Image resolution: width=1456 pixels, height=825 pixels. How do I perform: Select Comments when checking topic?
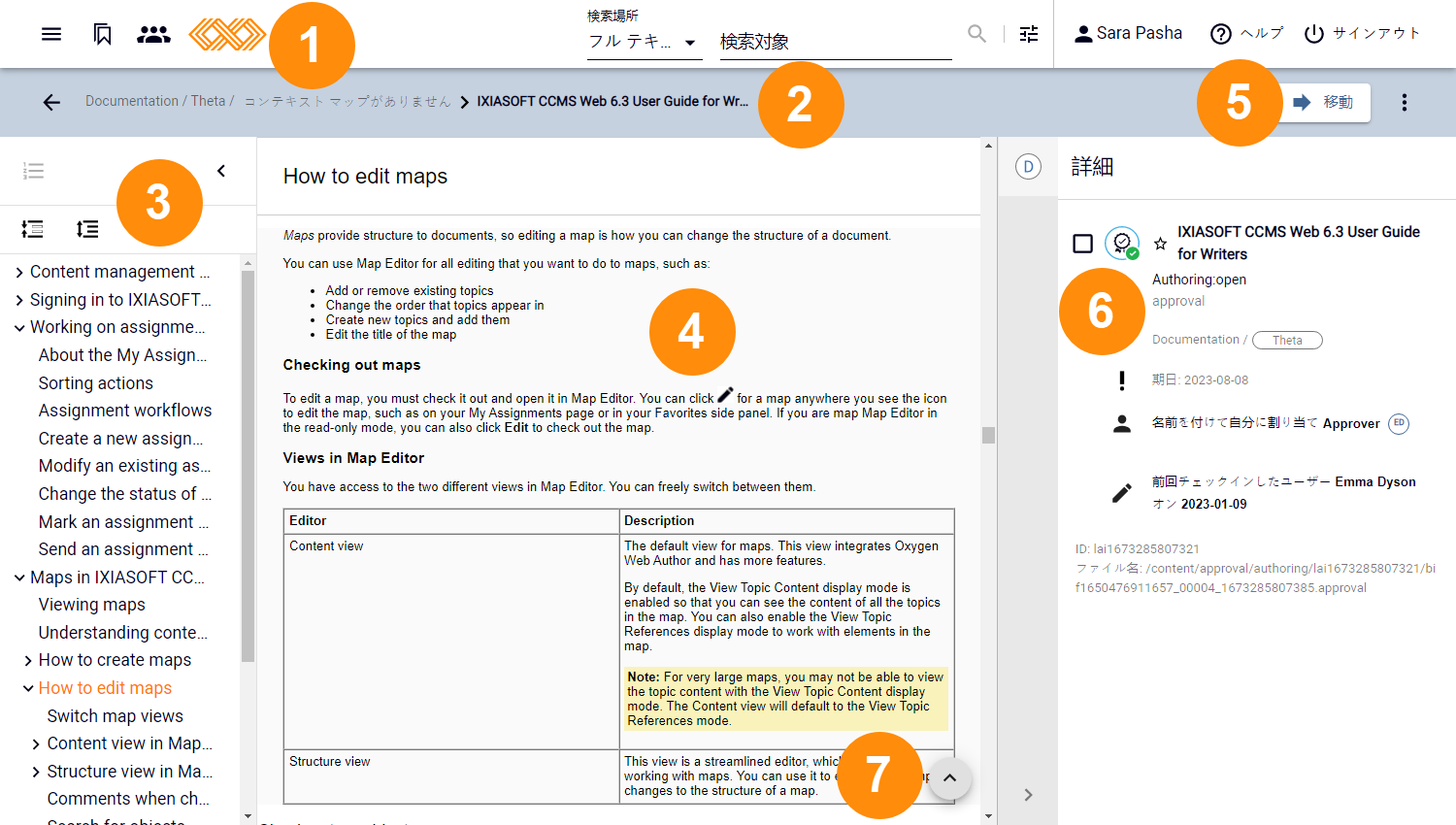coord(128,799)
